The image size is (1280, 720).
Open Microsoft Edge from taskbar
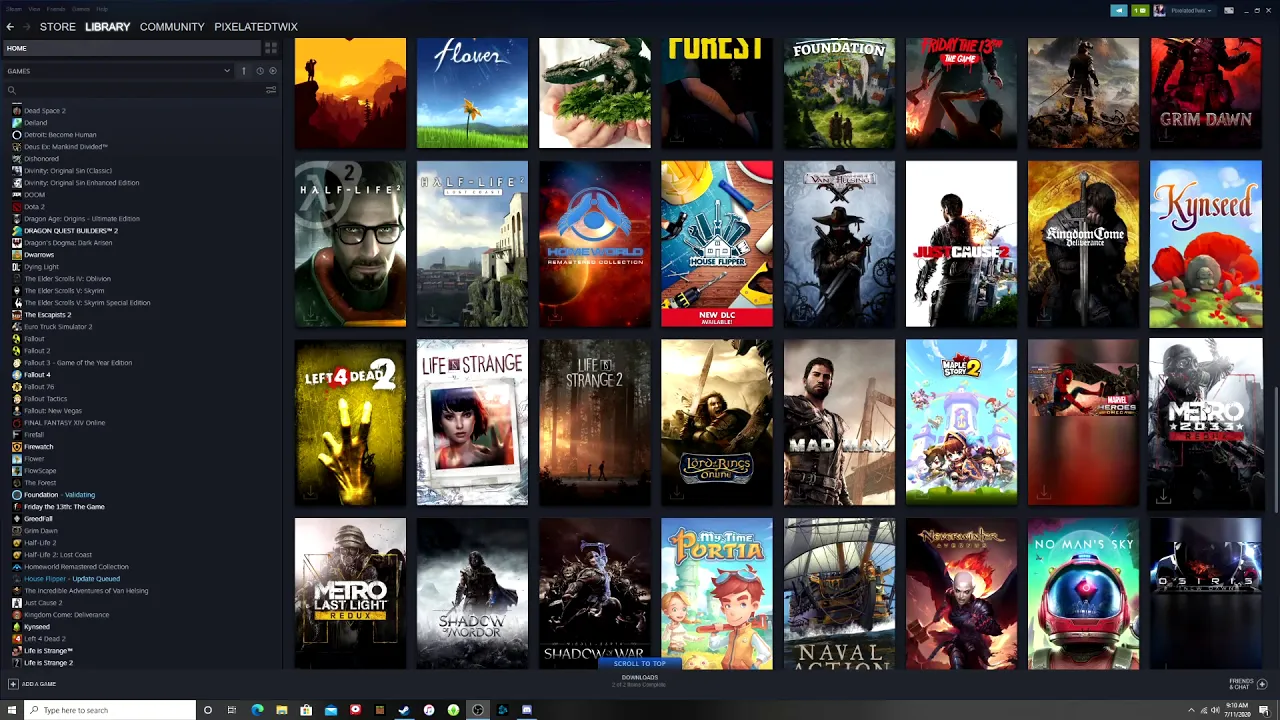(x=257, y=710)
